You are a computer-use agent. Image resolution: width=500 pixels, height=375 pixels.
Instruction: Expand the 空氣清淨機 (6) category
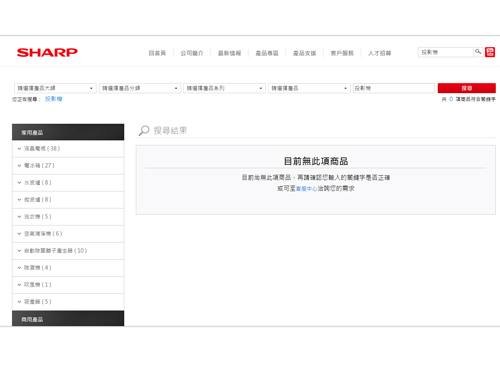pos(68,234)
